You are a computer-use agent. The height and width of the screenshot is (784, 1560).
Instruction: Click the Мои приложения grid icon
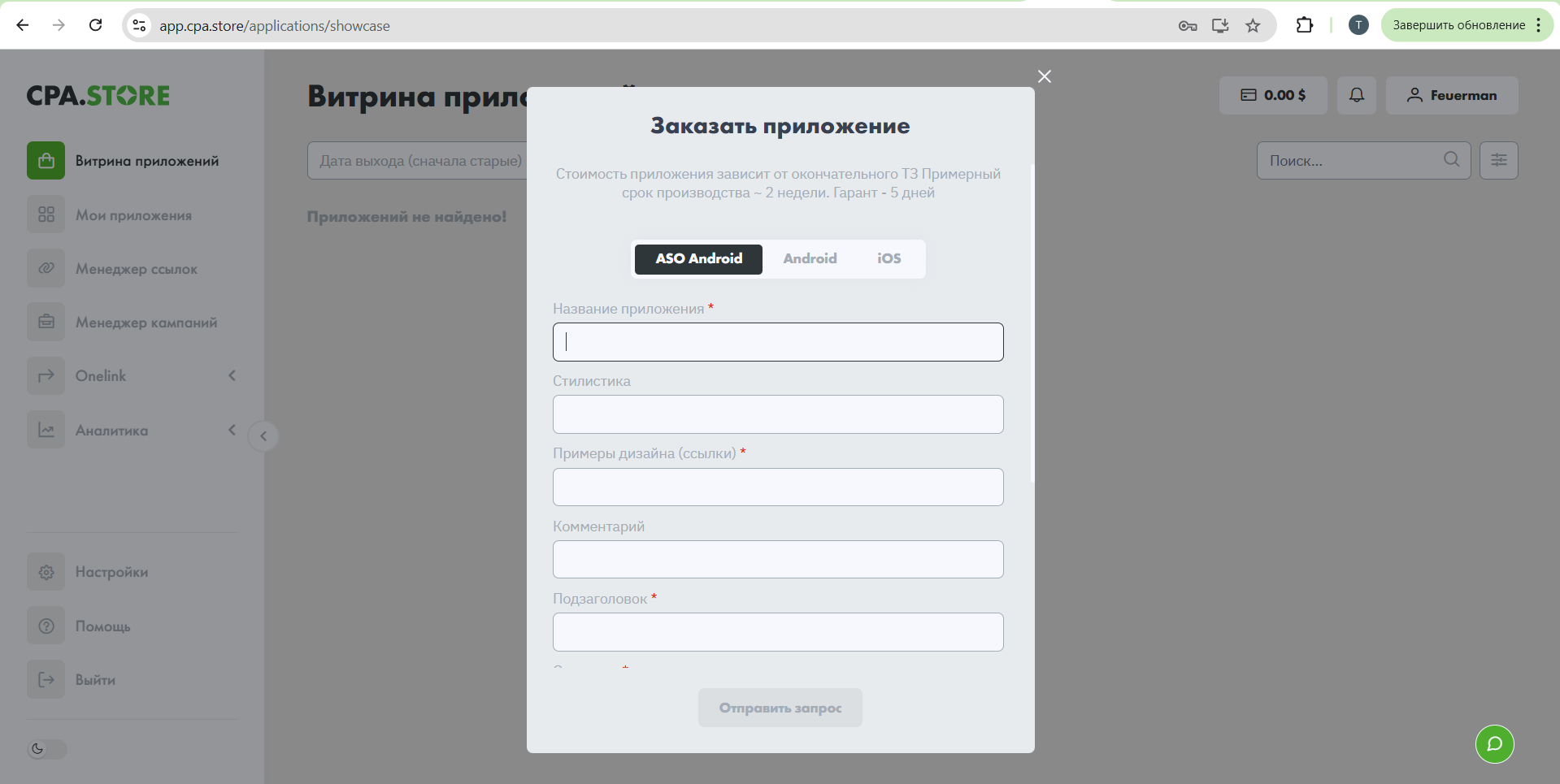coord(46,214)
